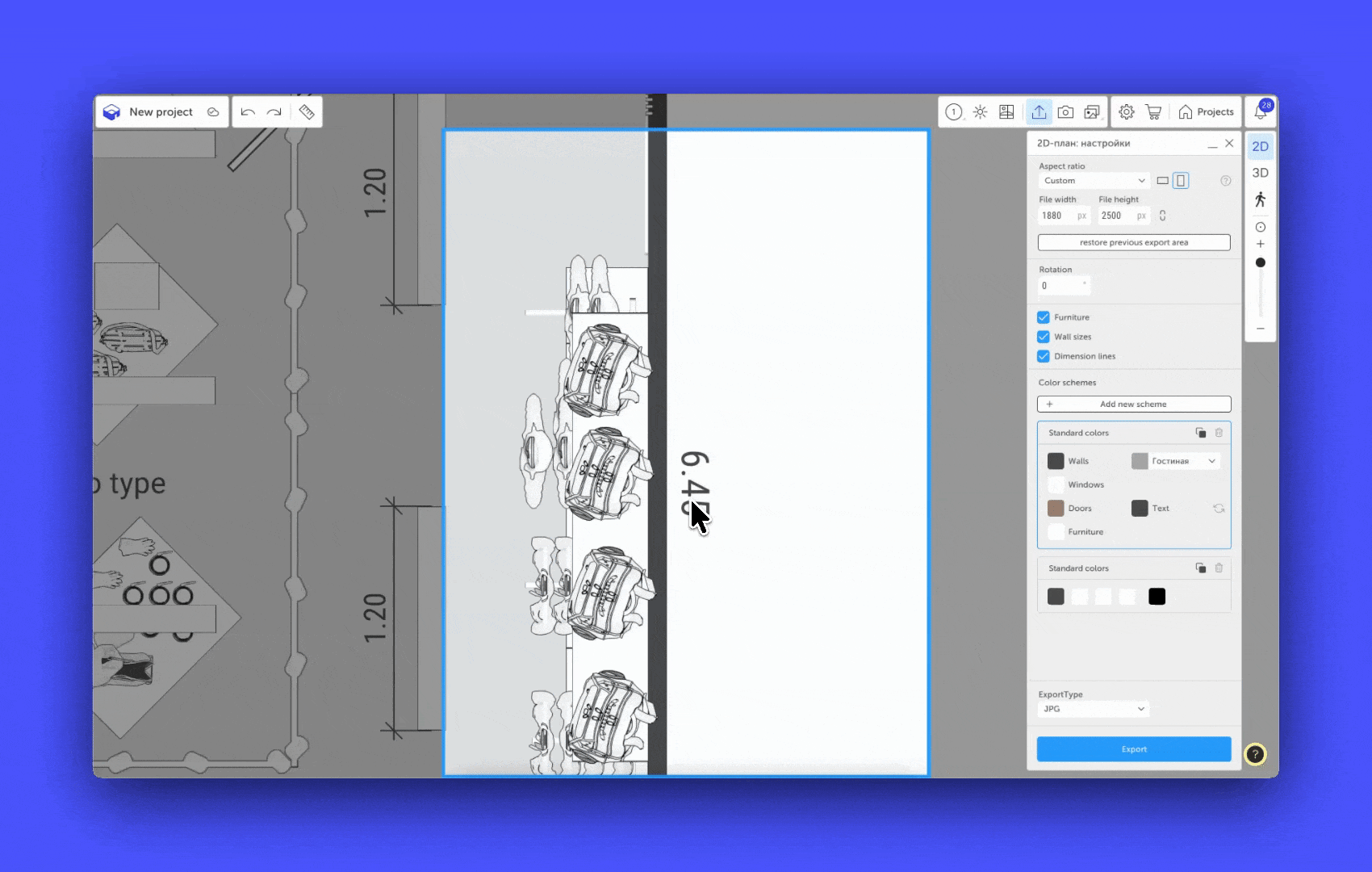Screen dimensions: 1372x872
Task: Open the ExportType JPG dropdown
Action: point(1094,709)
